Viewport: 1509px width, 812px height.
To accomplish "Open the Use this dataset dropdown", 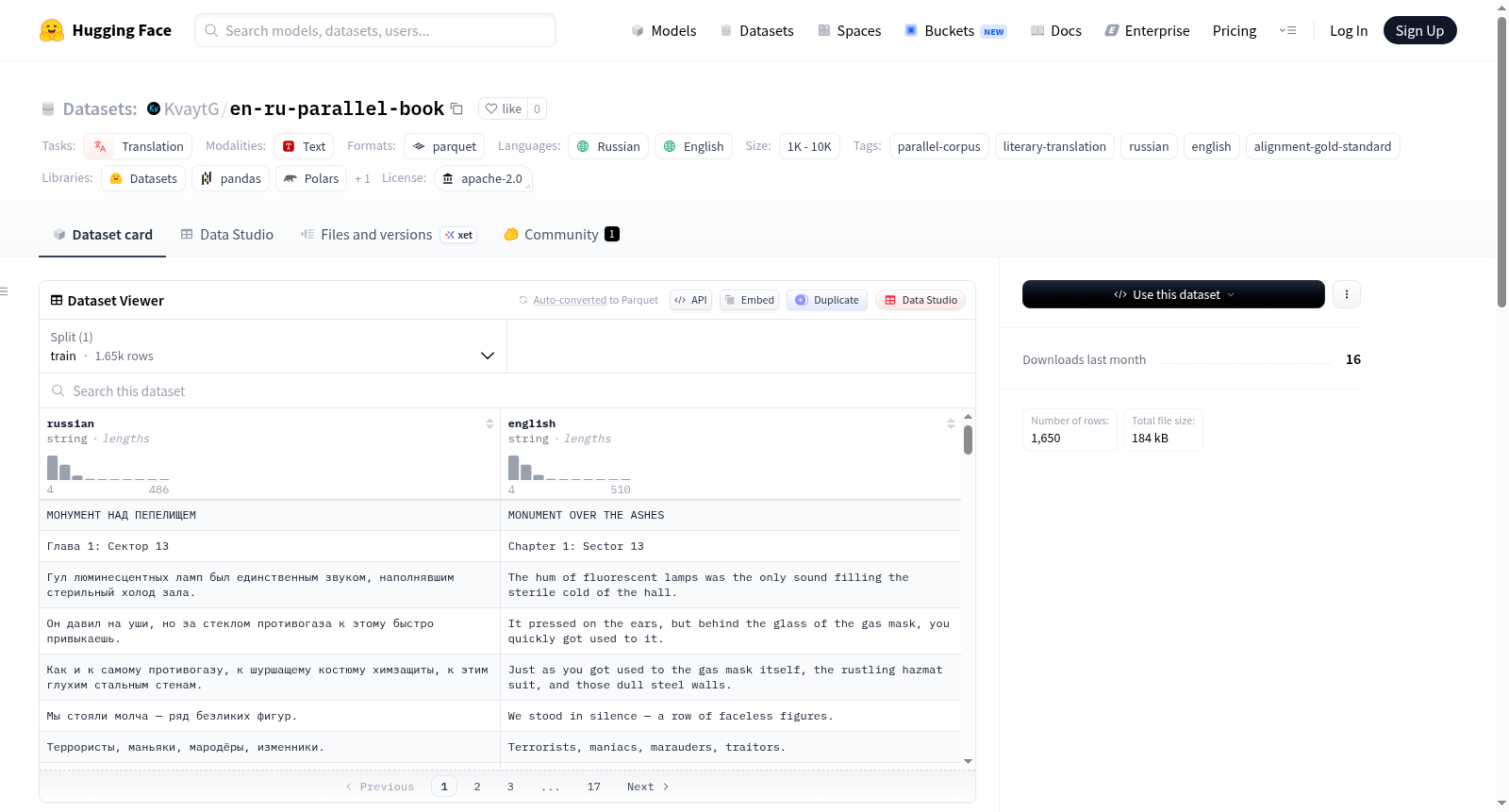I will [1173, 294].
